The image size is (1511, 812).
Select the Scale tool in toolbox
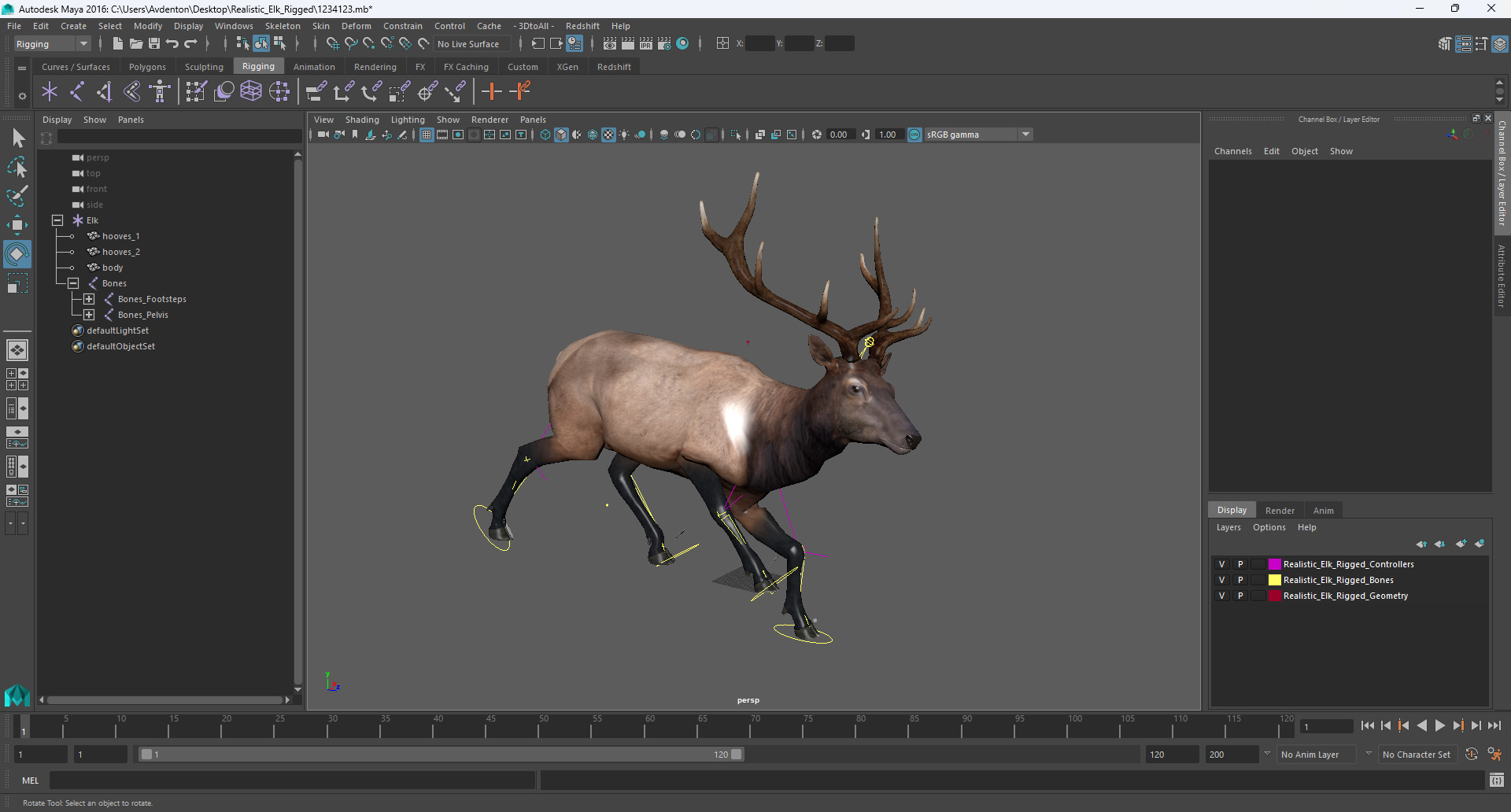click(x=17, y=283)
